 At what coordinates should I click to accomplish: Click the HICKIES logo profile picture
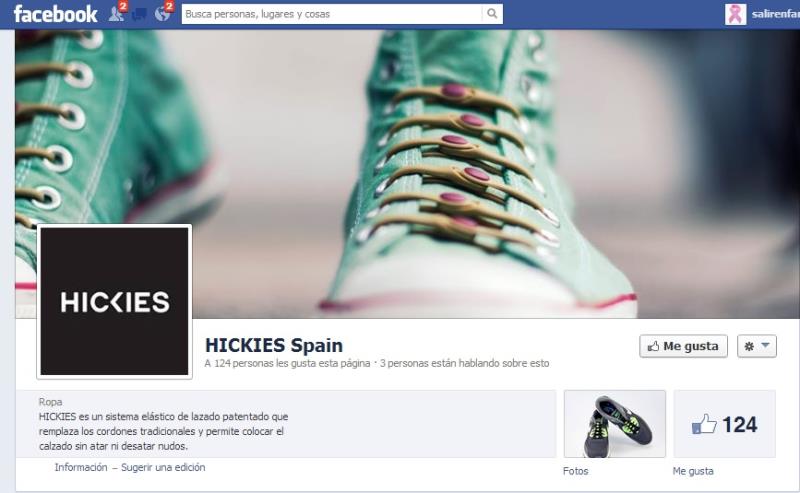(114, 302)
